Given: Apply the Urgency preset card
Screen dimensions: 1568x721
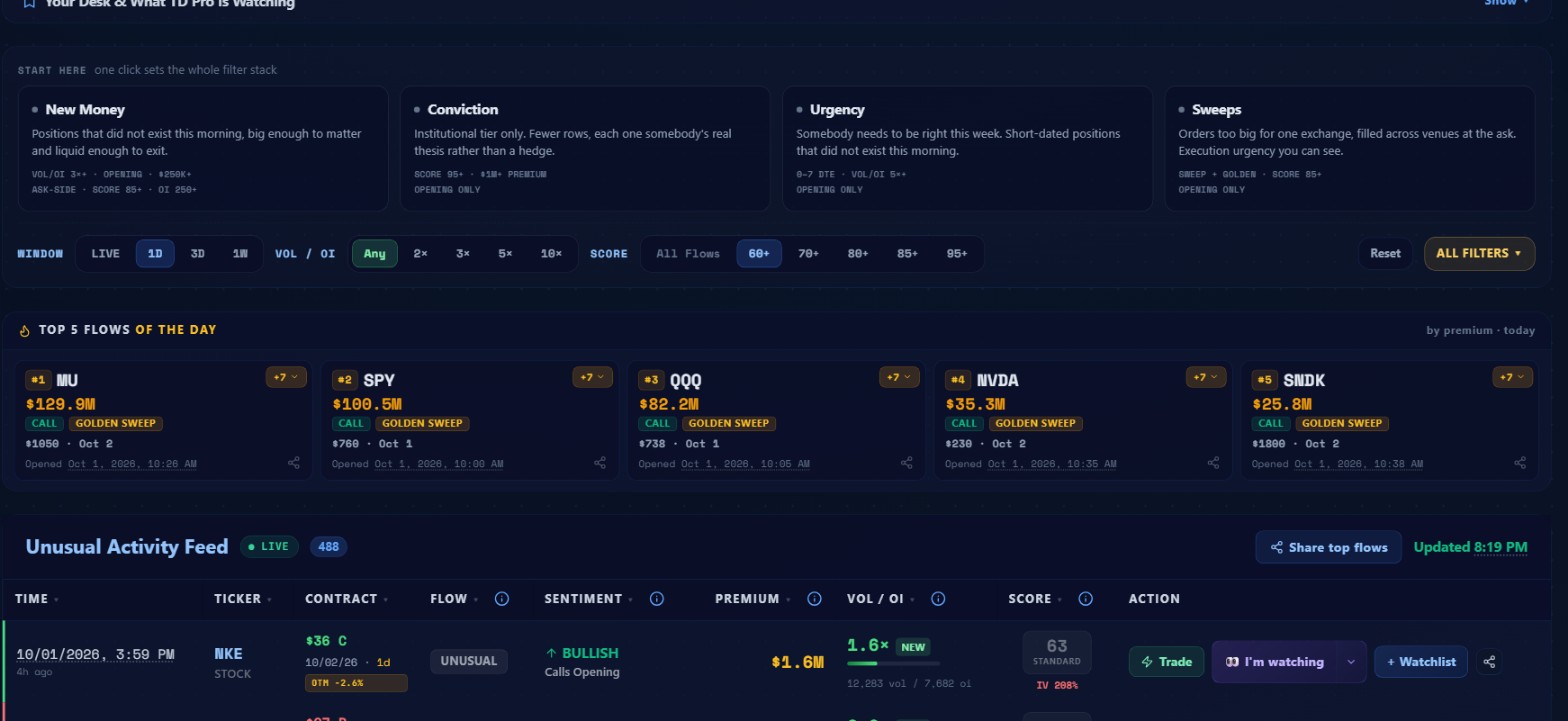Looking at the screenshot, I should (967, 148).
